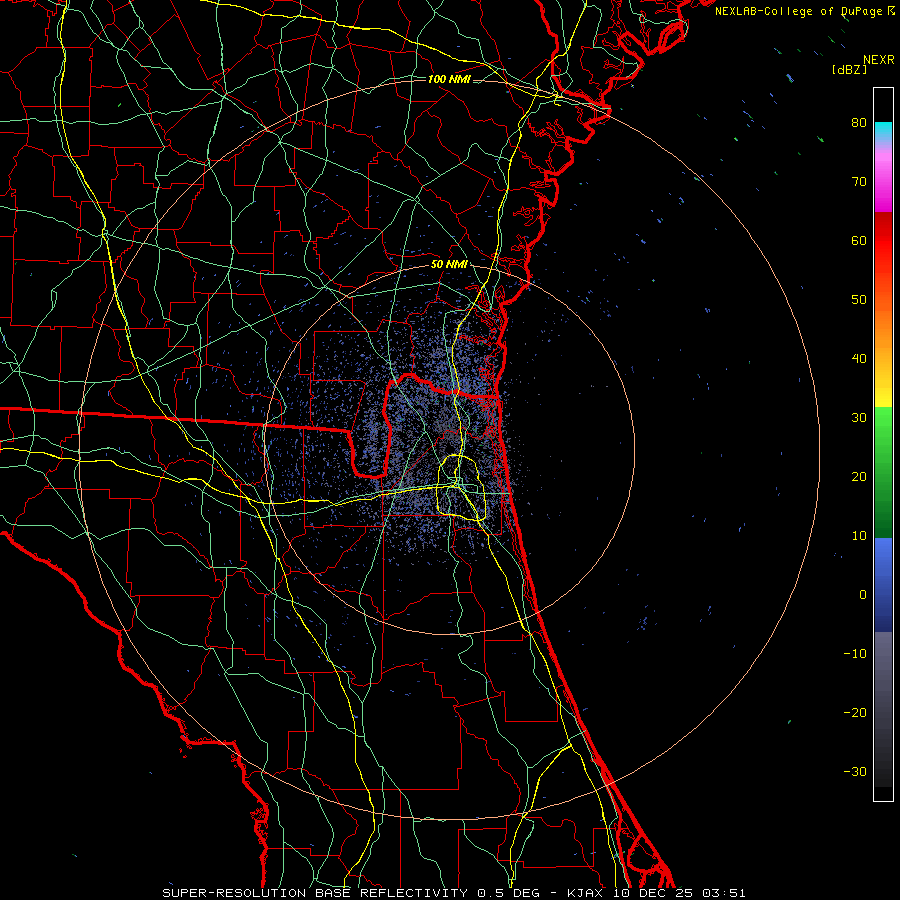Select the 80 value on the dBZ scale
Image resolution: width=900 pixels, height=900 pixels.
pyautogui.click(x=859, y=123)
